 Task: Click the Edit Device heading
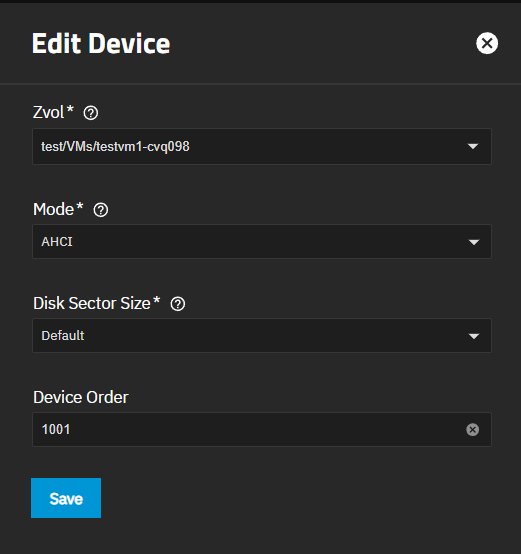[x=101, y=43]
